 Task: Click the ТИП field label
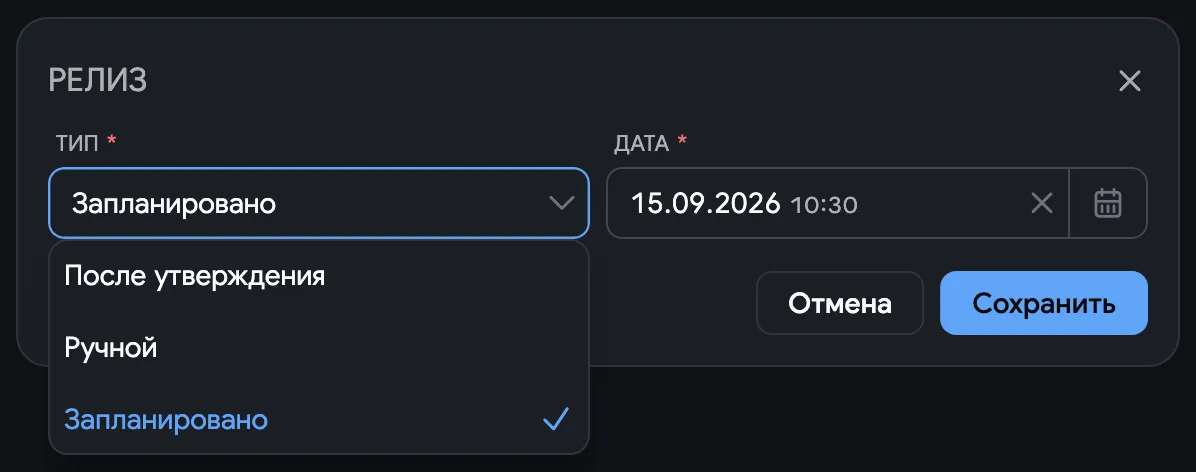click(77, 143)
